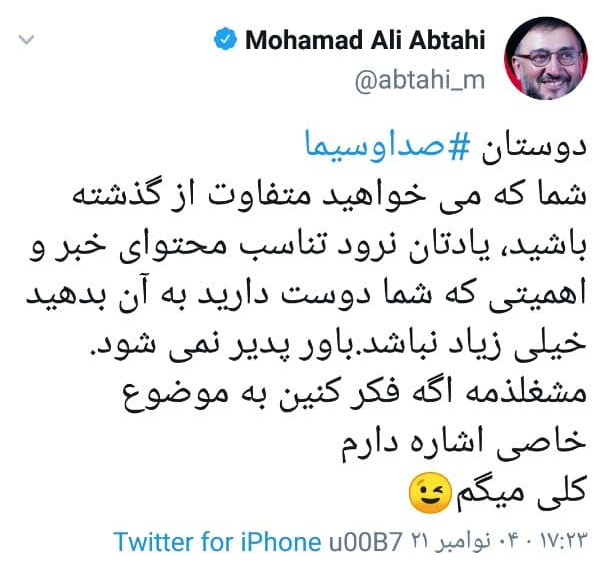605x571 pixels.
Task: Open the Twitter for iPhone source link
Action: pos(217,542)
